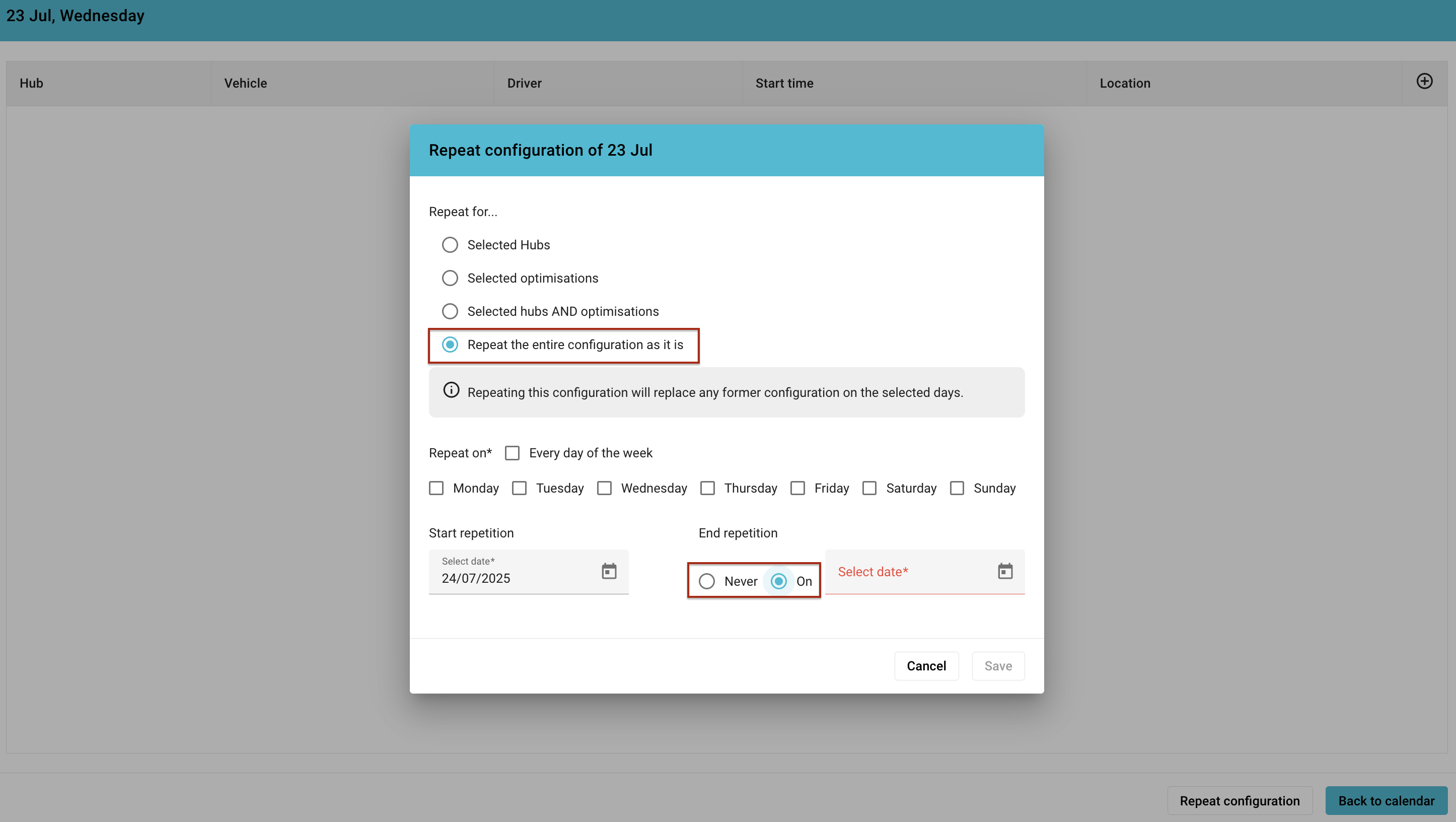Image resolution: width=1456 pixels, height=822 pixels.
Task: Cancel the repeat configuration dialog
Action: (x=926, y=666)
